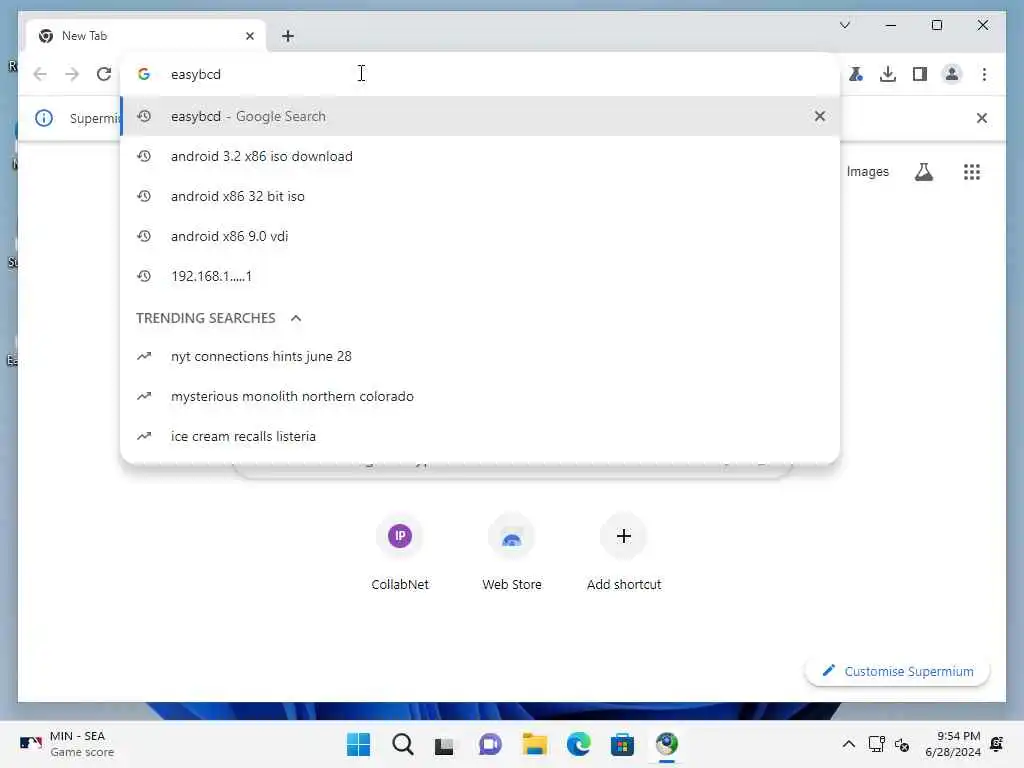Open the muted volume tray icon
This screenshot has width=1024, height=768.
pos(902,744)
